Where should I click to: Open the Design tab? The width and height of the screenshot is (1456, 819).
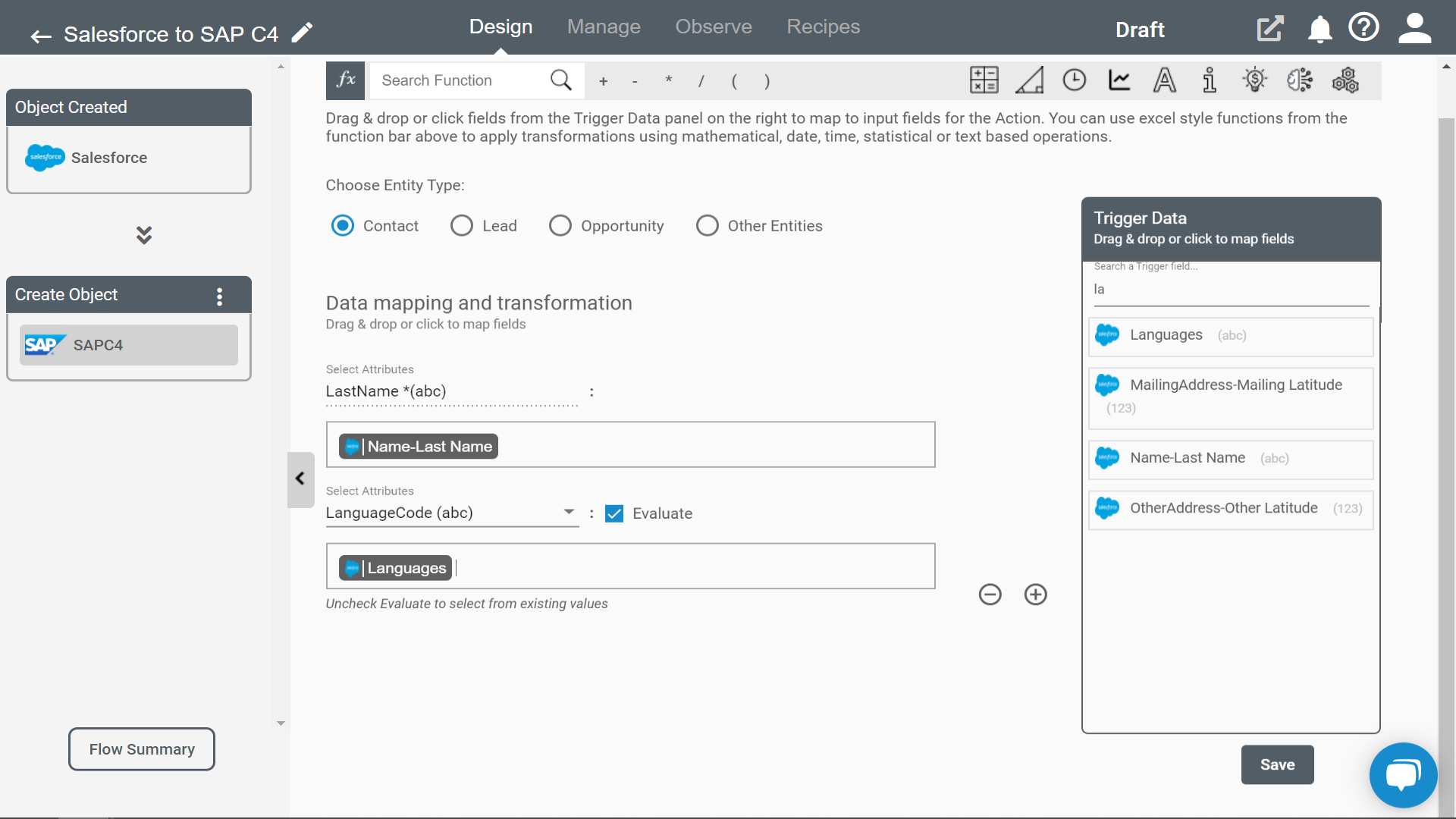coord(501,27)
